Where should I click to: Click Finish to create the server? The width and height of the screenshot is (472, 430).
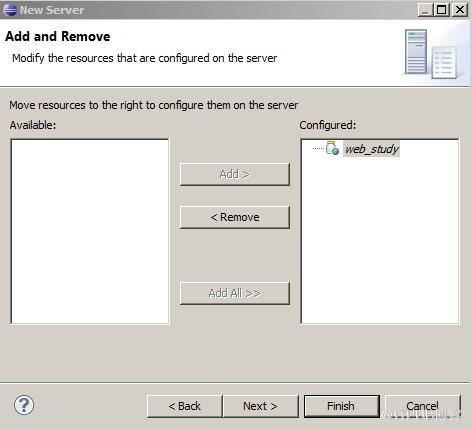click(341, 406)
